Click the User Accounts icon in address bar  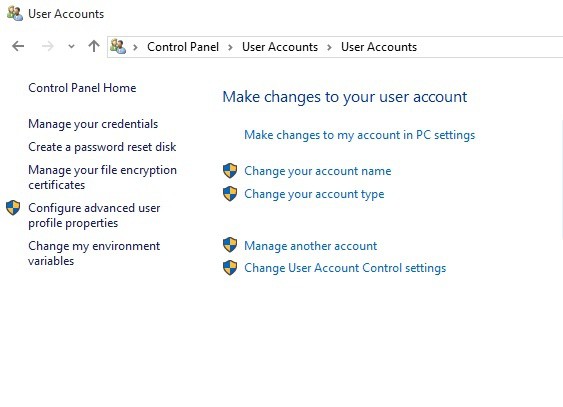[118, 47]
